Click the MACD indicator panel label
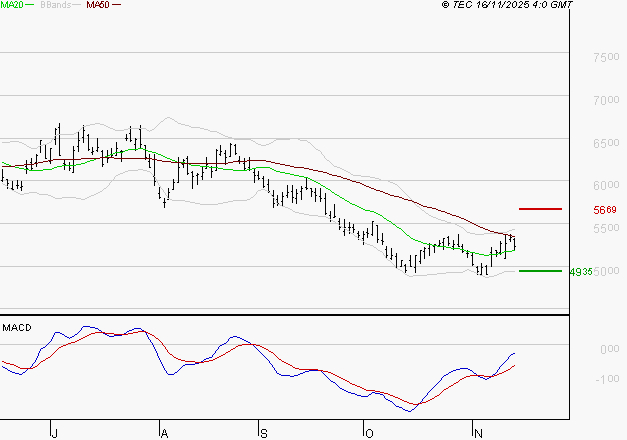This screenshot has width=627, height=440. [x=16, y=327]
